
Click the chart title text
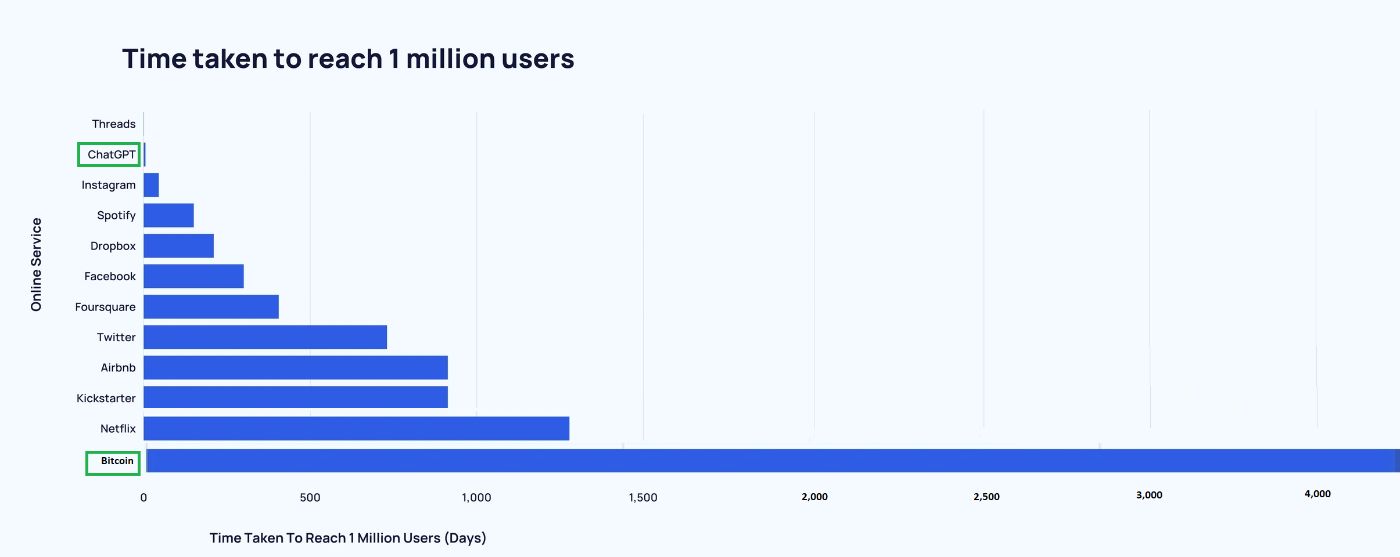[348, 59]
